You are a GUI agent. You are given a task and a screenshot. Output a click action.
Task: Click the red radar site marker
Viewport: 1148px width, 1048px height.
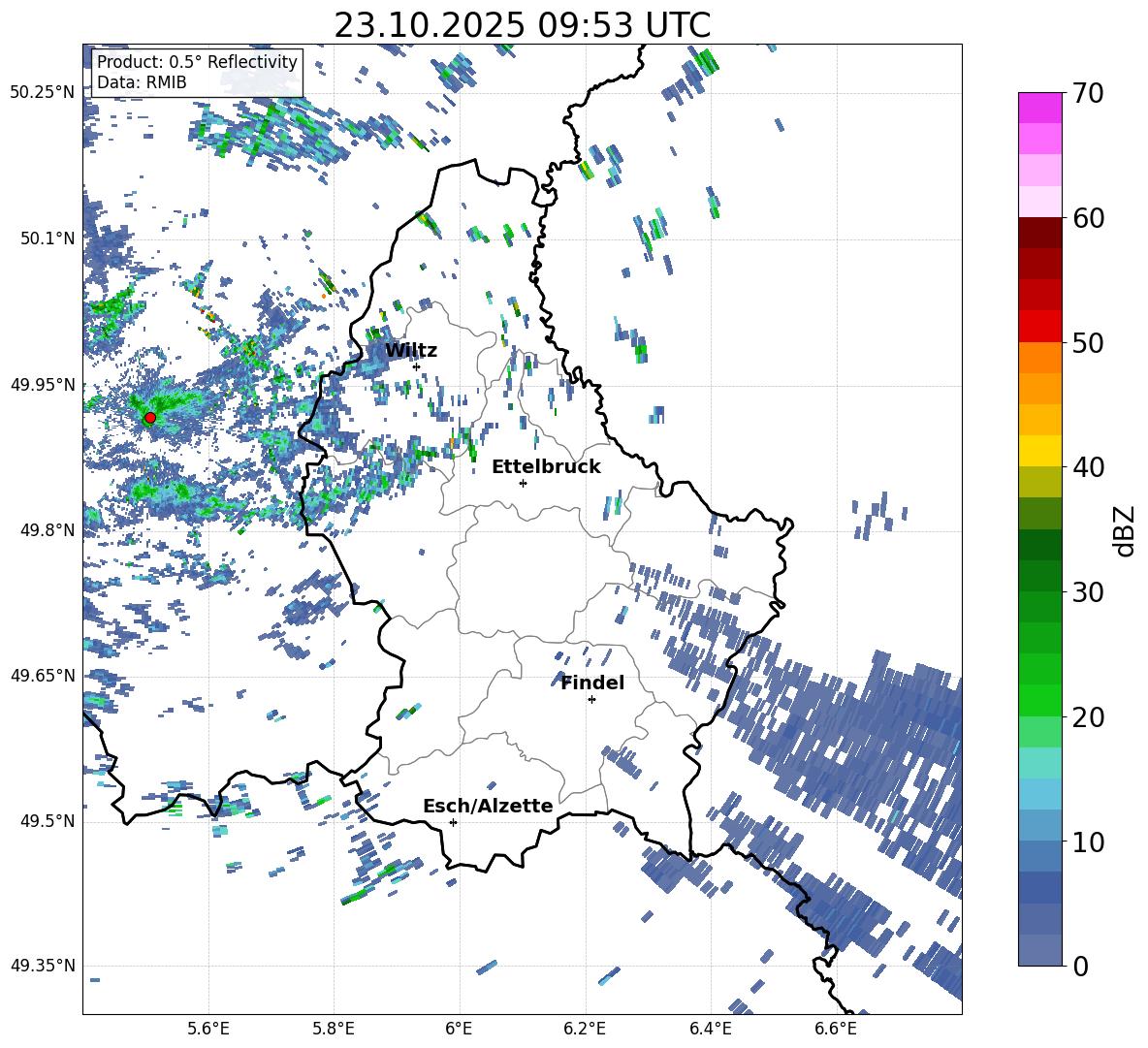click(x=150, y=418)
